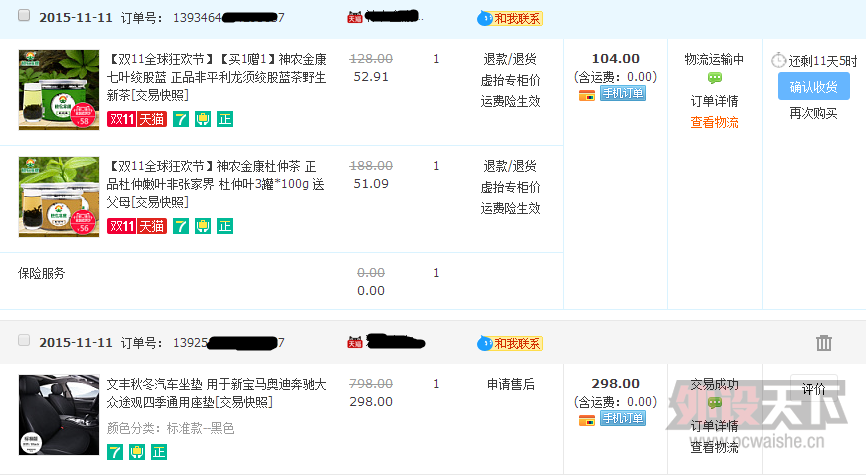The image size is (866, 475).
Task: Click the 手机订单 badge under the 298.00 total
Action: pyautogui.click(x=623, y=419)
